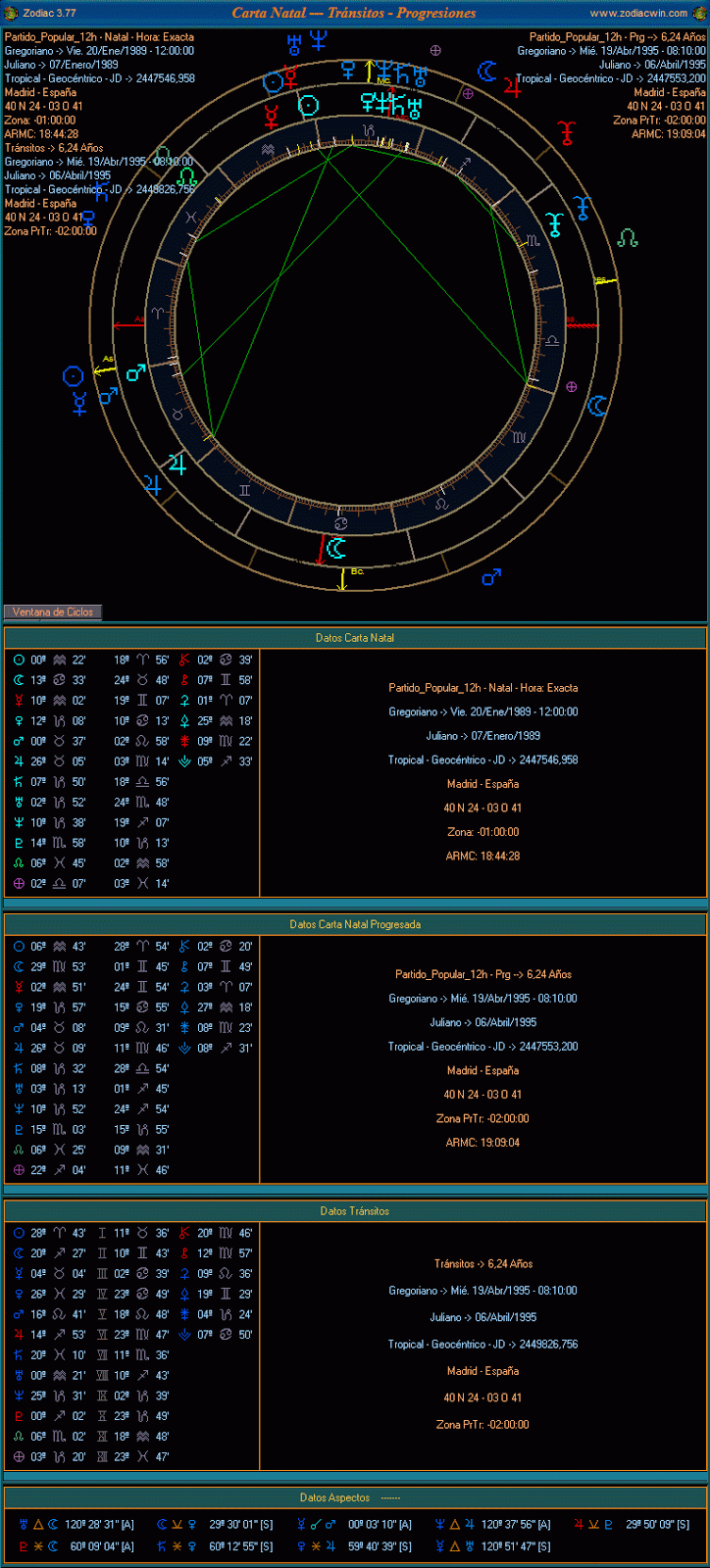Click the Uranus glyph in Datos Tránsitos table
Screen dimensions: 710x1568
tap(18, 1375)
